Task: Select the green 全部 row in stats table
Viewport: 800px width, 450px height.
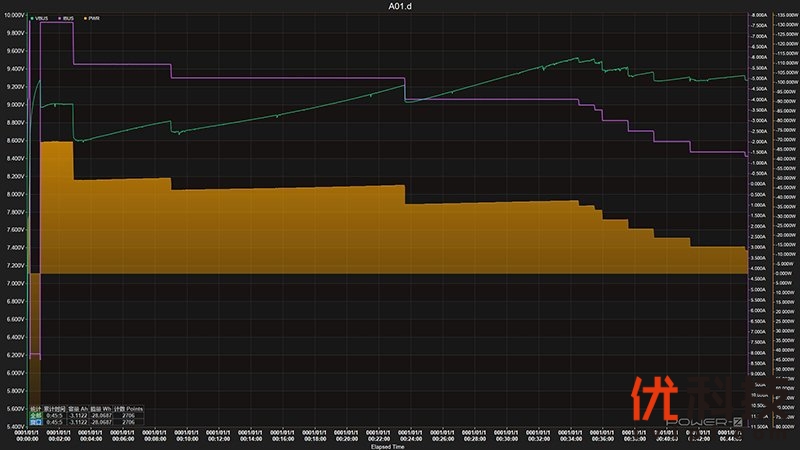Action: [35, 415]
